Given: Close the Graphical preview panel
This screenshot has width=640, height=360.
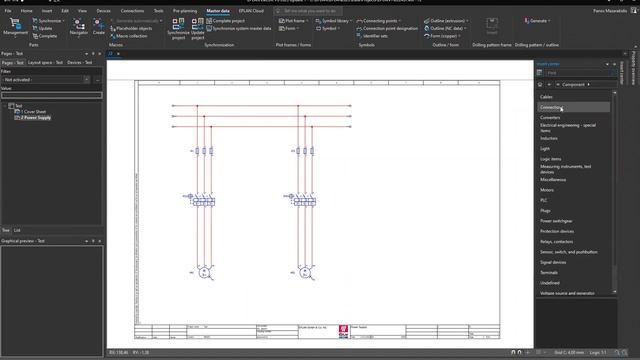Looking at the screenshot, I should coord(100,241).
